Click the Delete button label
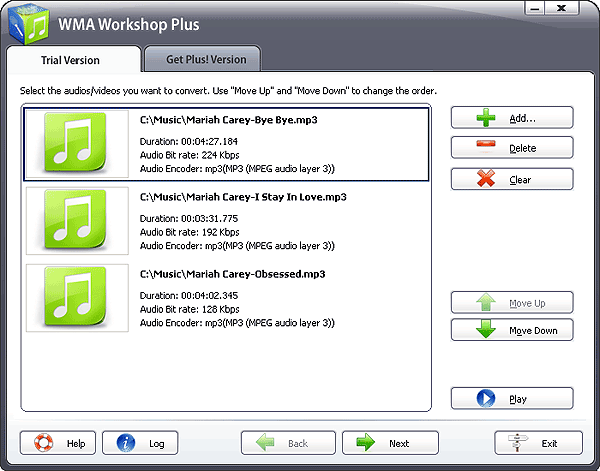The height and width of the screenshot is (471, 600). tap(522, 148)
